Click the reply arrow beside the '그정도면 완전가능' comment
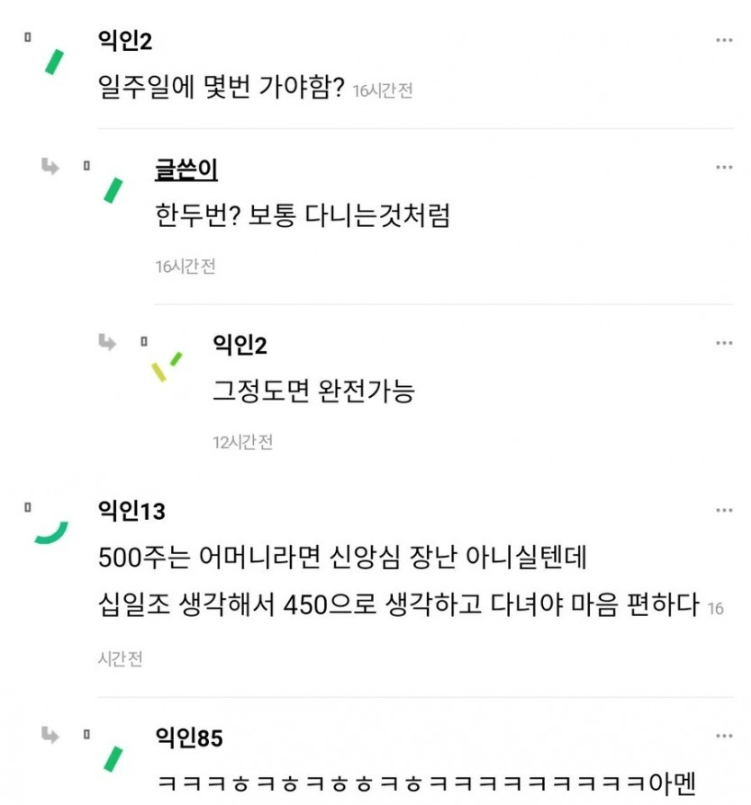 pyautogui.click(x=107, y=343)
